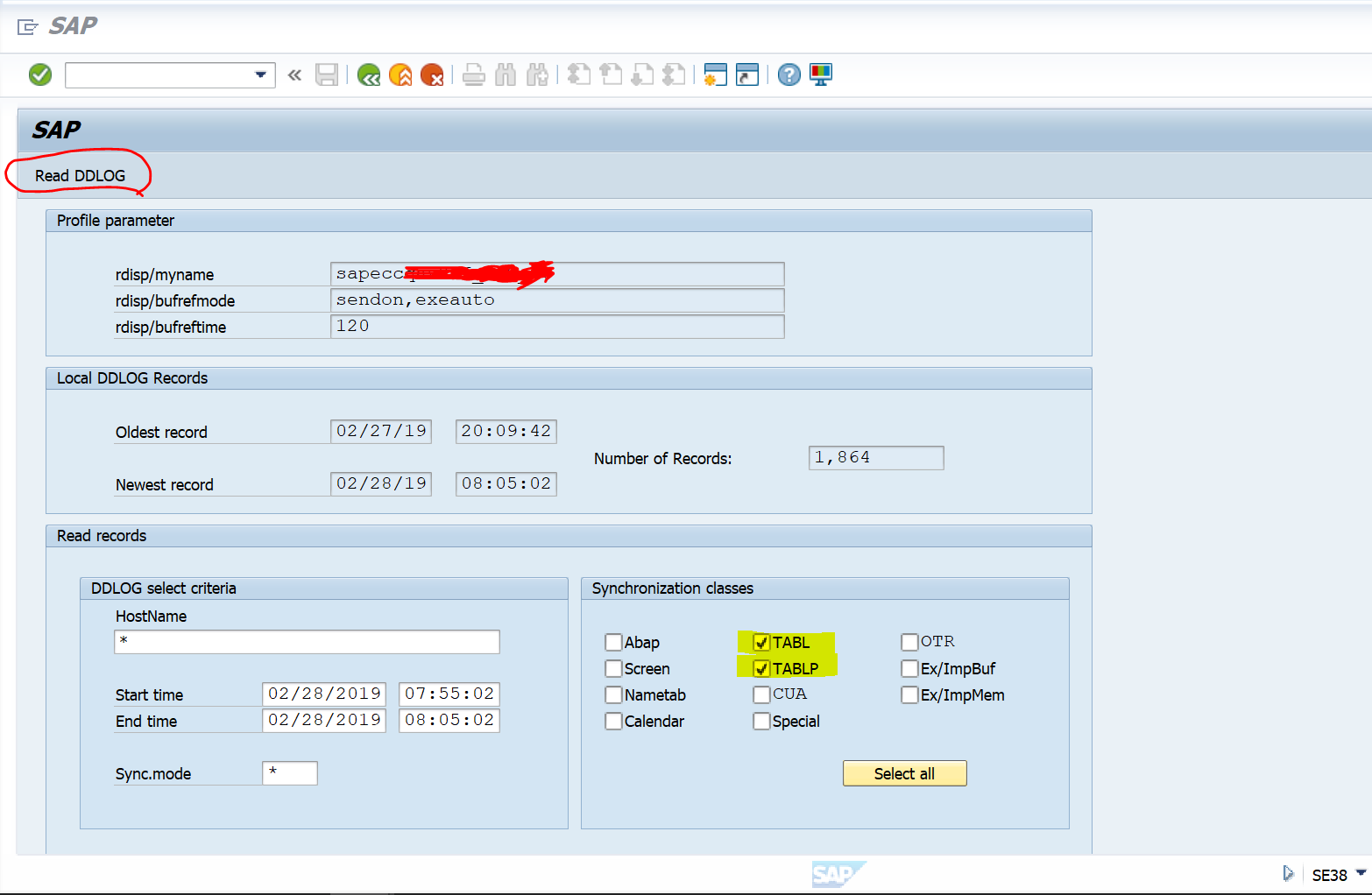Check the Ex/ImpBuf option
Image resolution: width=1372 pixels, height=895 pixels.
tap(909, 668)
